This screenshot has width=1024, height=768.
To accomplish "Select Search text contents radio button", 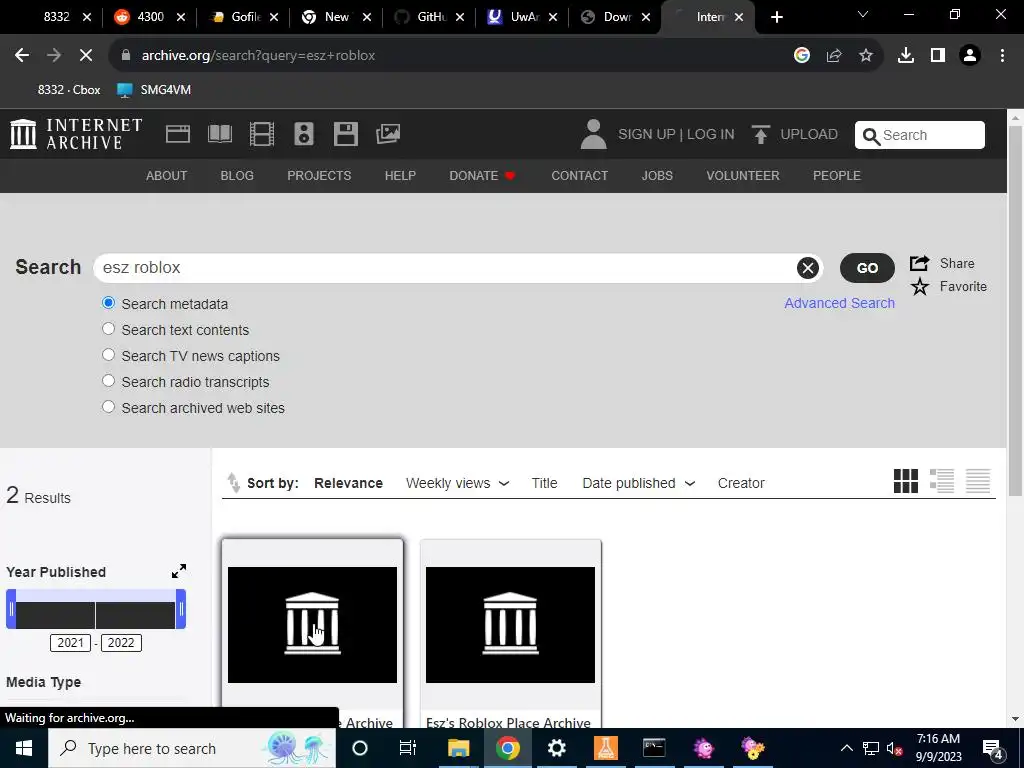I will [108, 329].
